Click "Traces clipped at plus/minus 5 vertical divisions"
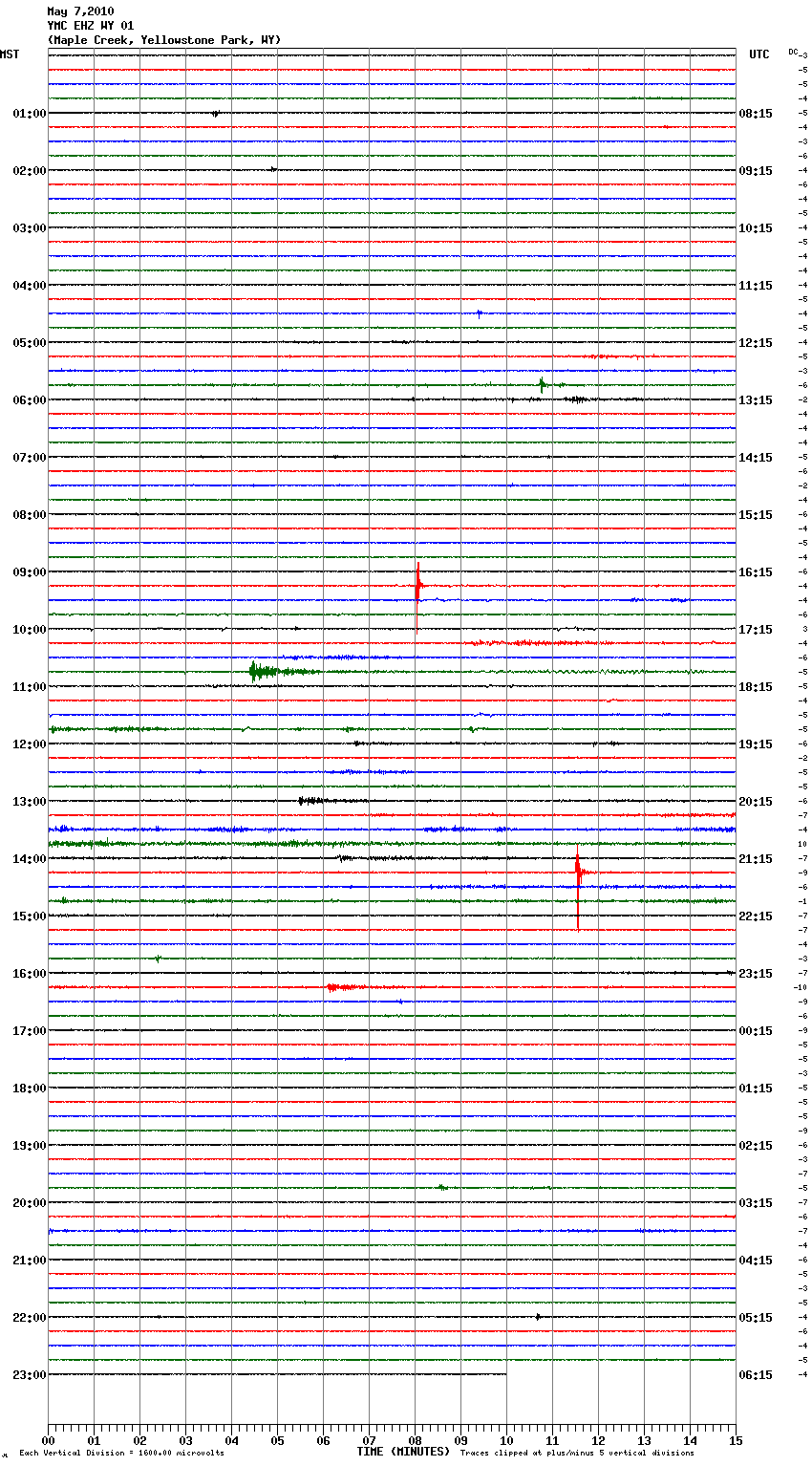 [577, 1454]
